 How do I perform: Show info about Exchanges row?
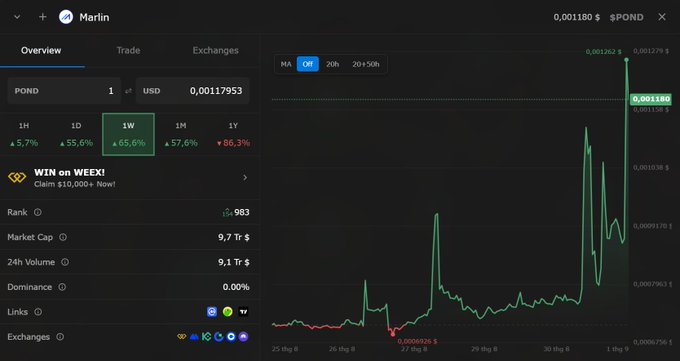coord(60,337)
